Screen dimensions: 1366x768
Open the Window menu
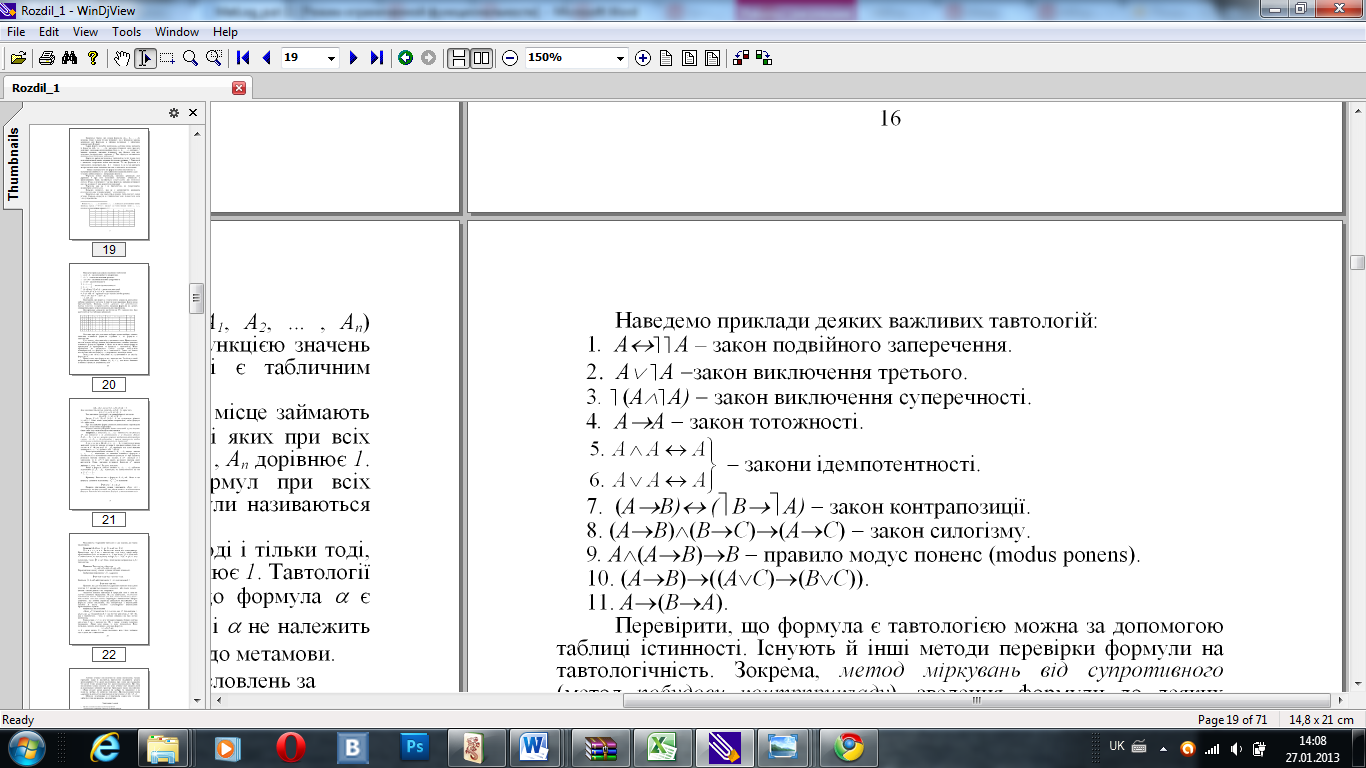[177, 32]
